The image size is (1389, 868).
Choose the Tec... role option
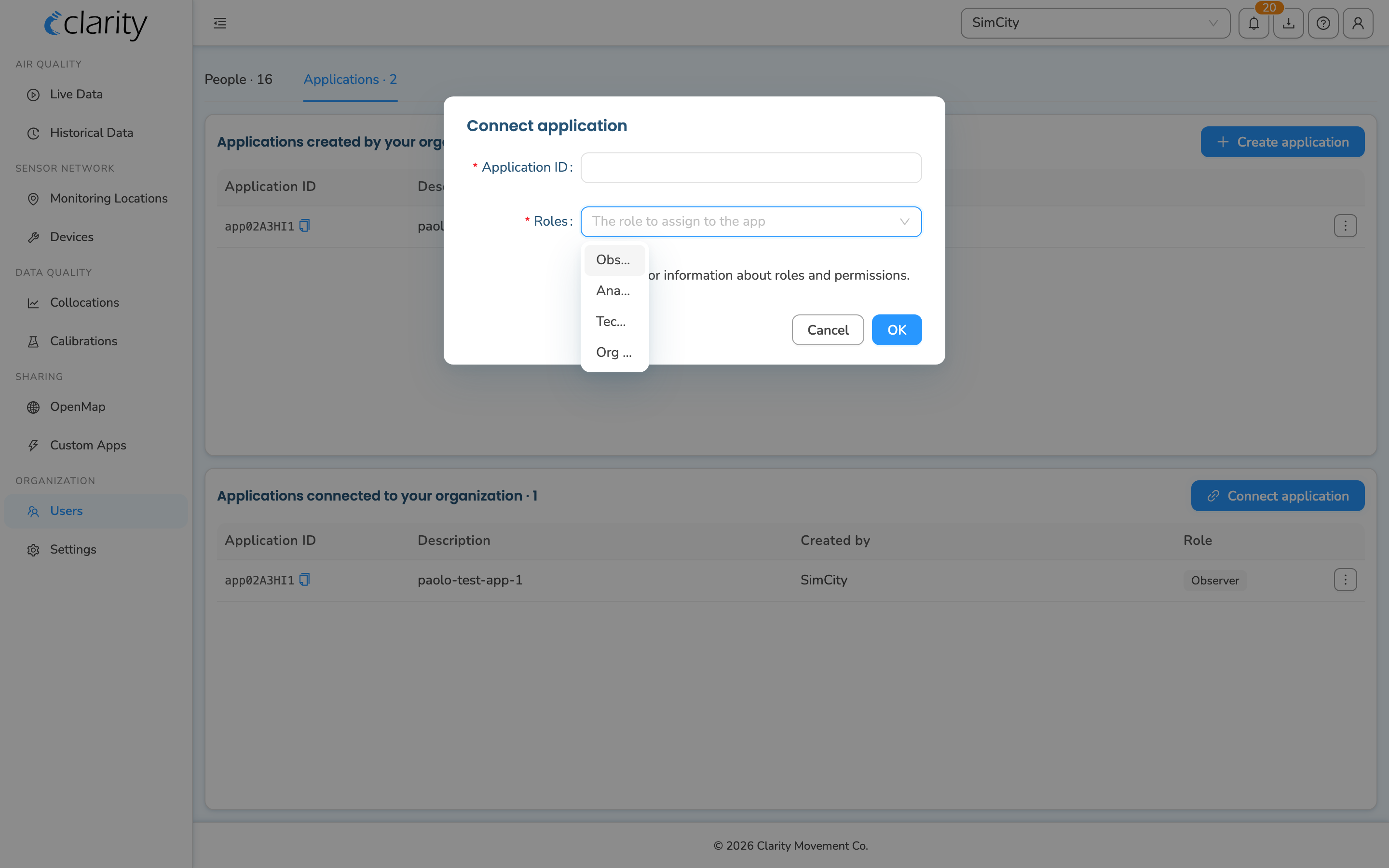click(614, 322)
